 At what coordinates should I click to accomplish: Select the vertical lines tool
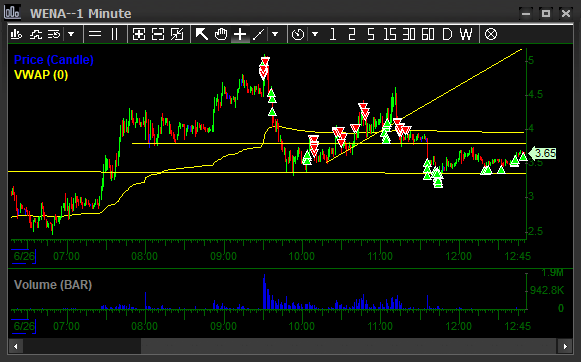tap(114, 34)
